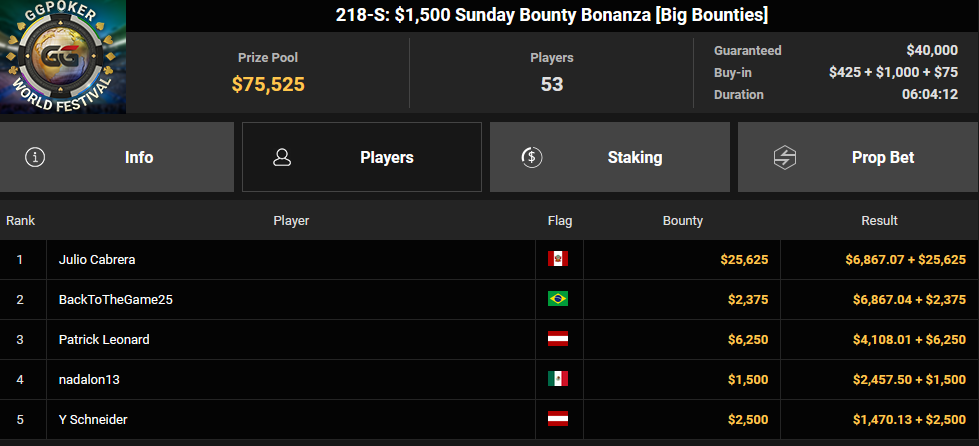
Task: Switch to the Staking tab
Action: point(609,157)
